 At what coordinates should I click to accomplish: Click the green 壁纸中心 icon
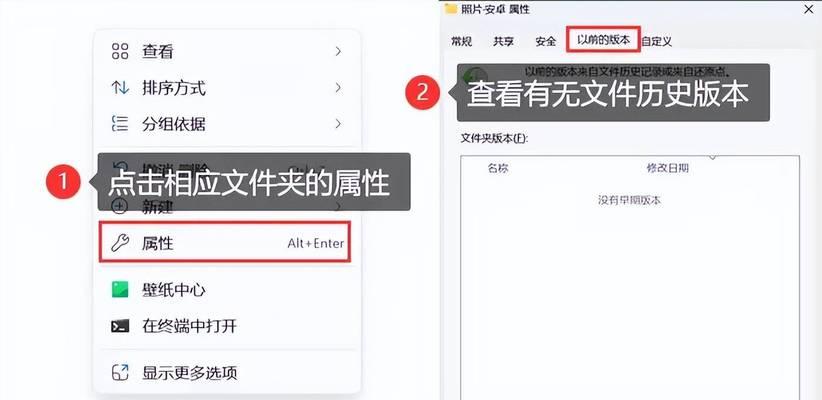(120, 289)
